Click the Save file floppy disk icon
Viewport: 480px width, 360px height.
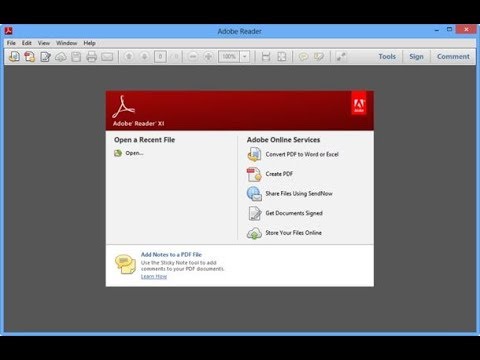(x=76, y=57)
